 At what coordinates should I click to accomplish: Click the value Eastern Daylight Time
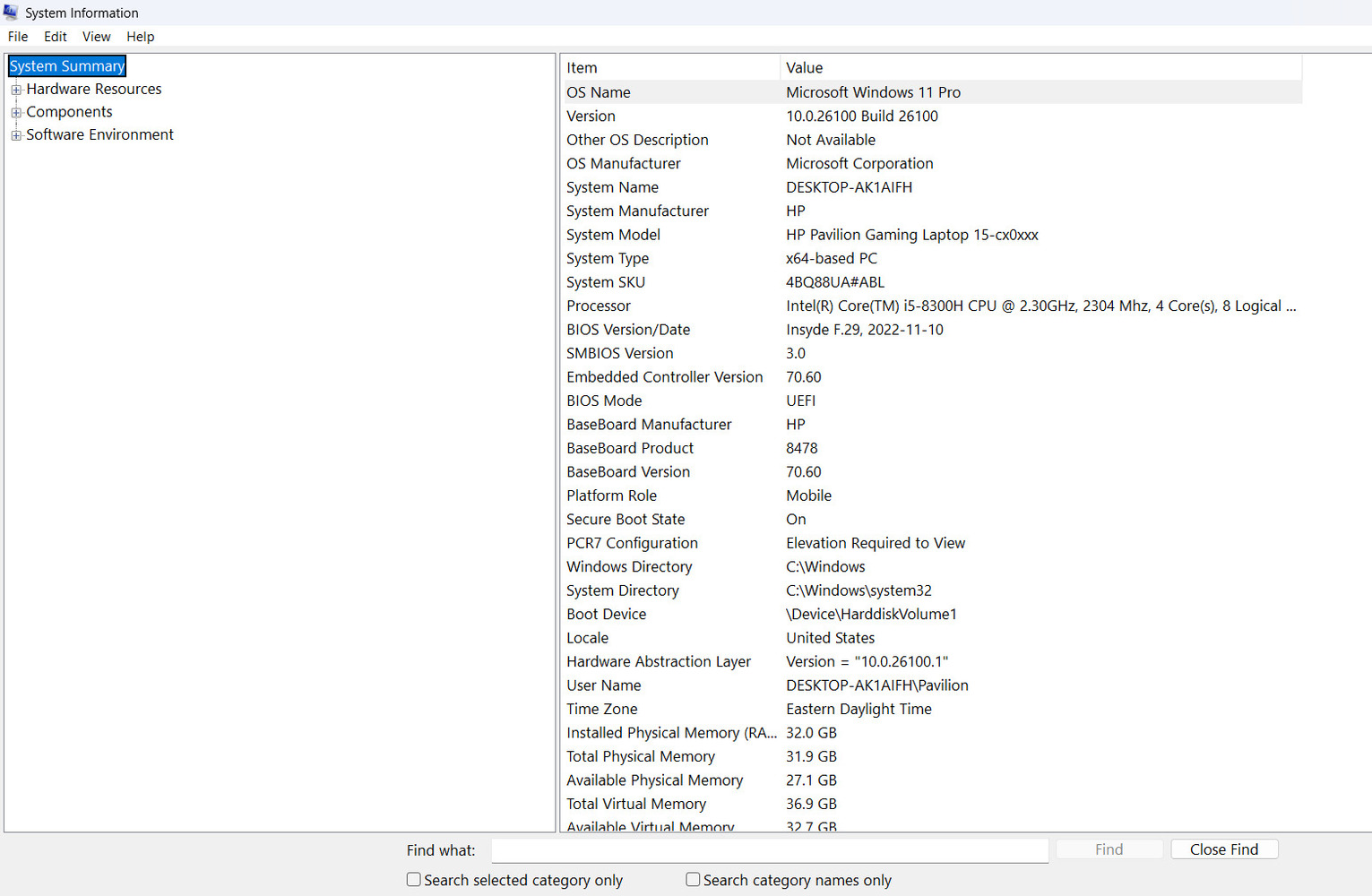pos(859,710)
